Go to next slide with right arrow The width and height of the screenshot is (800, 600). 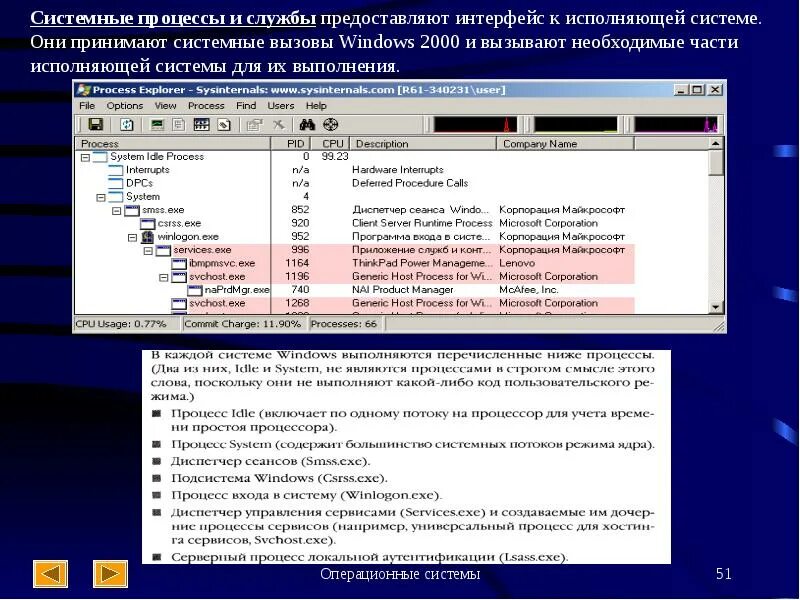click(x=110, y=574)
